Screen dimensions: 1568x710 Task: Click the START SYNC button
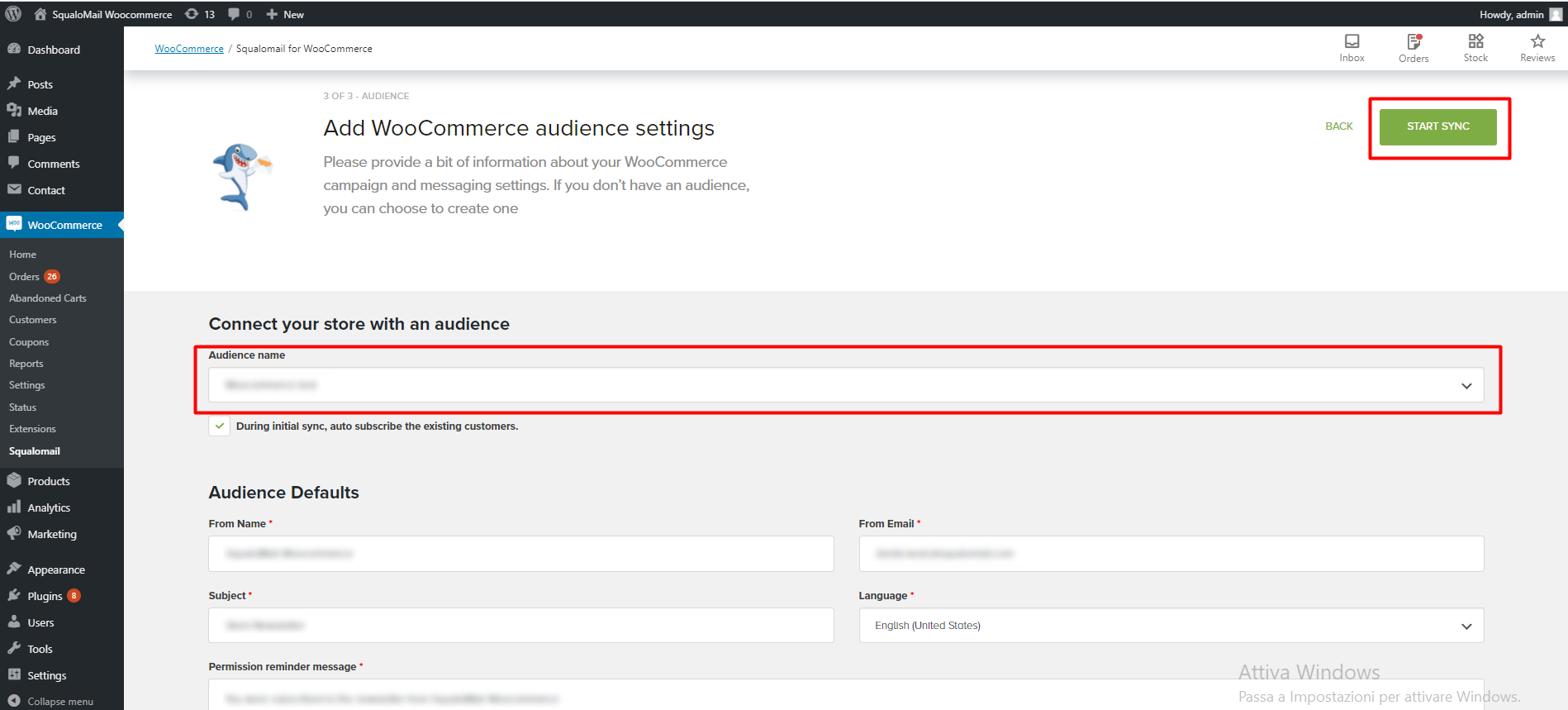[1437, 126]
